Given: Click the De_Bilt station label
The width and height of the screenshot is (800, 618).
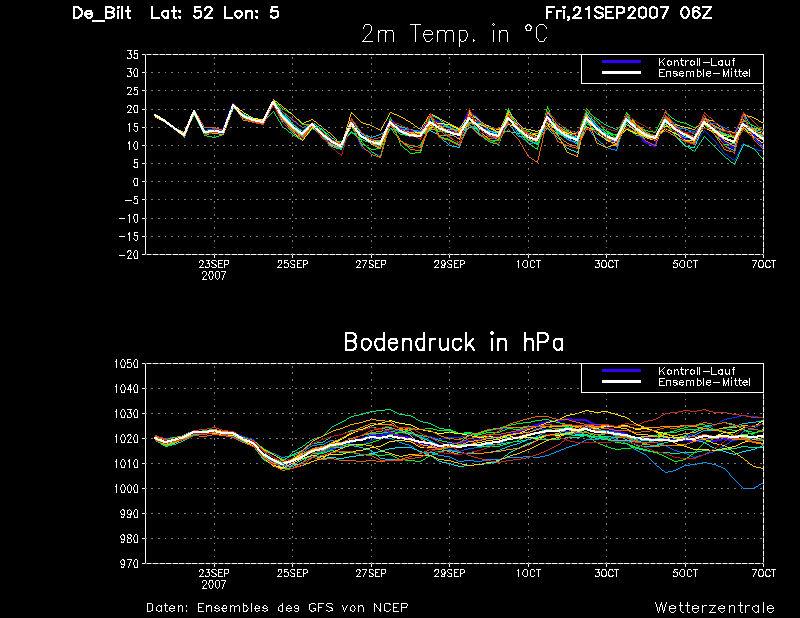Looking at the screenshot, I should (102, 13).
